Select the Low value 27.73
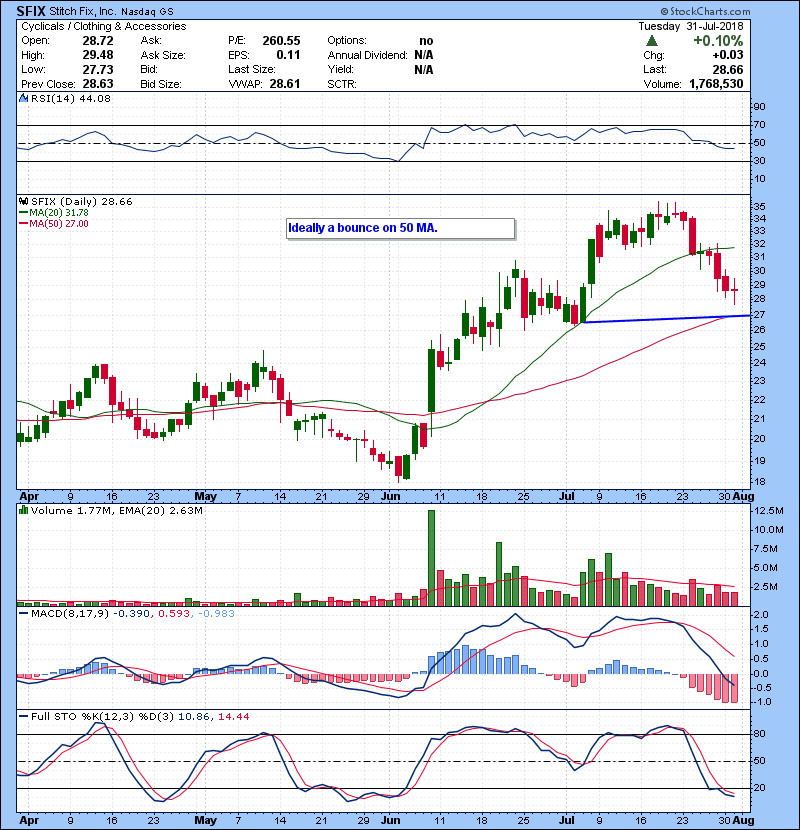800x830 pixels. click(x=98, y=69)
